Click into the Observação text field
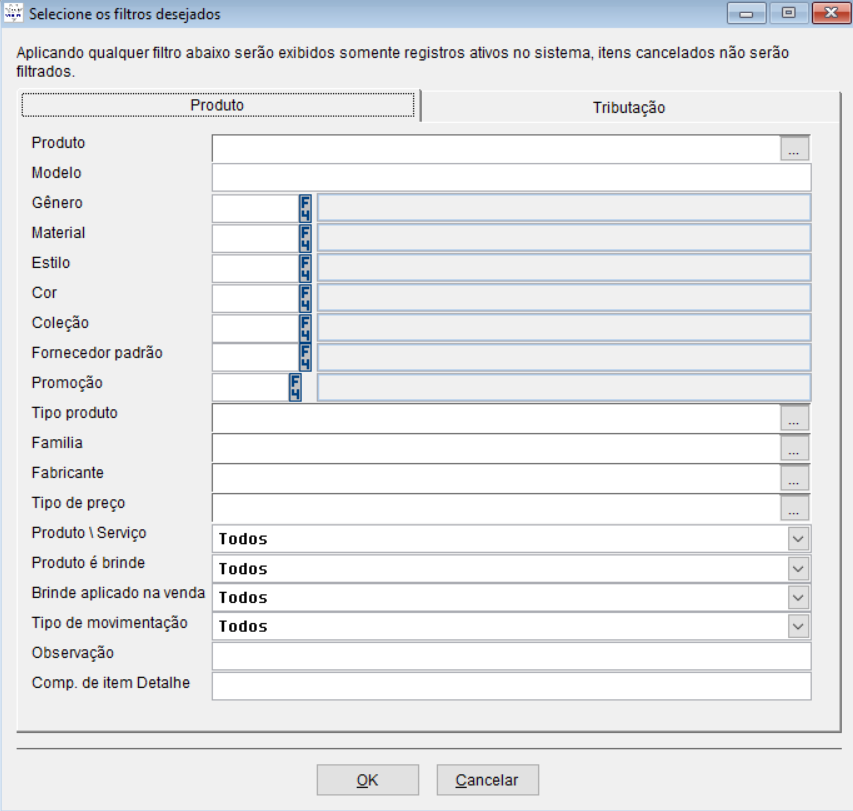853x811 pixels. 511,657
